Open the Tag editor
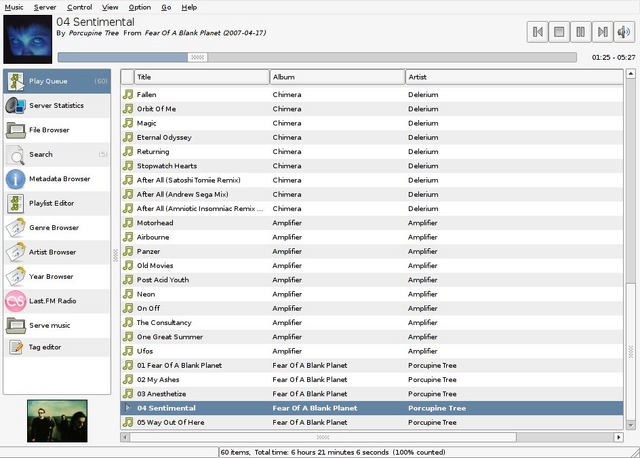640x458 pixels. pos(57,347)
